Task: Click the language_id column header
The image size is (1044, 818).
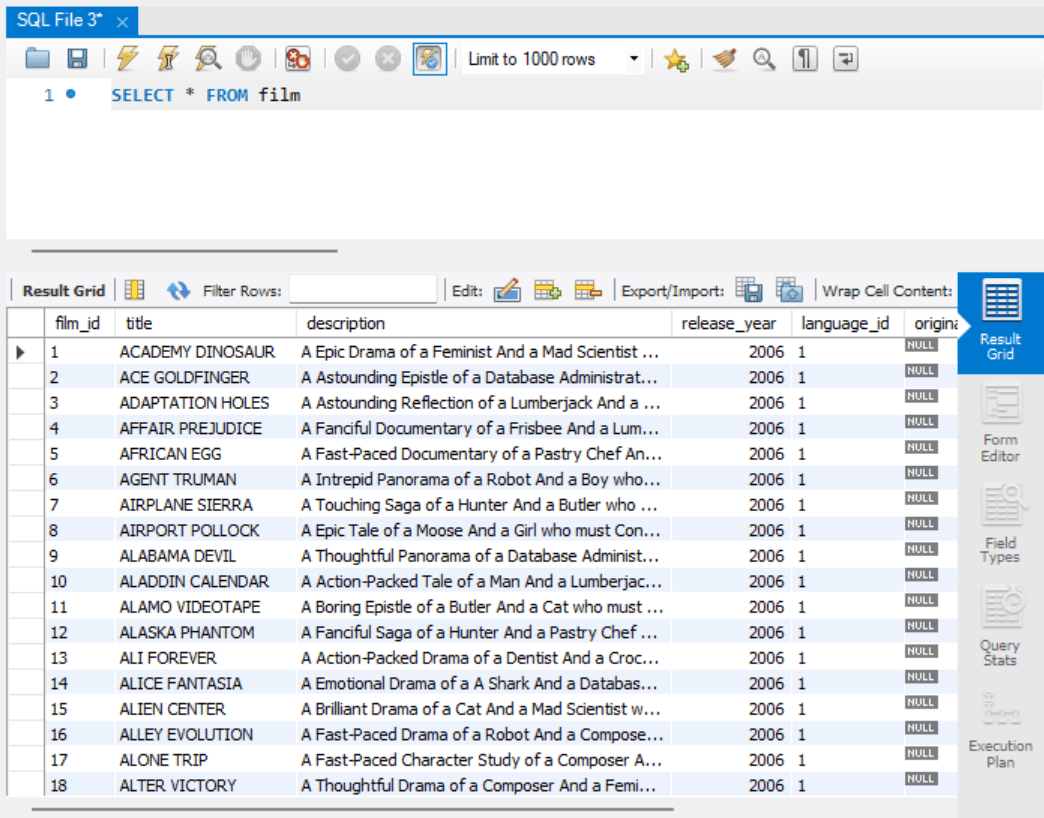Action: point(847,323)
